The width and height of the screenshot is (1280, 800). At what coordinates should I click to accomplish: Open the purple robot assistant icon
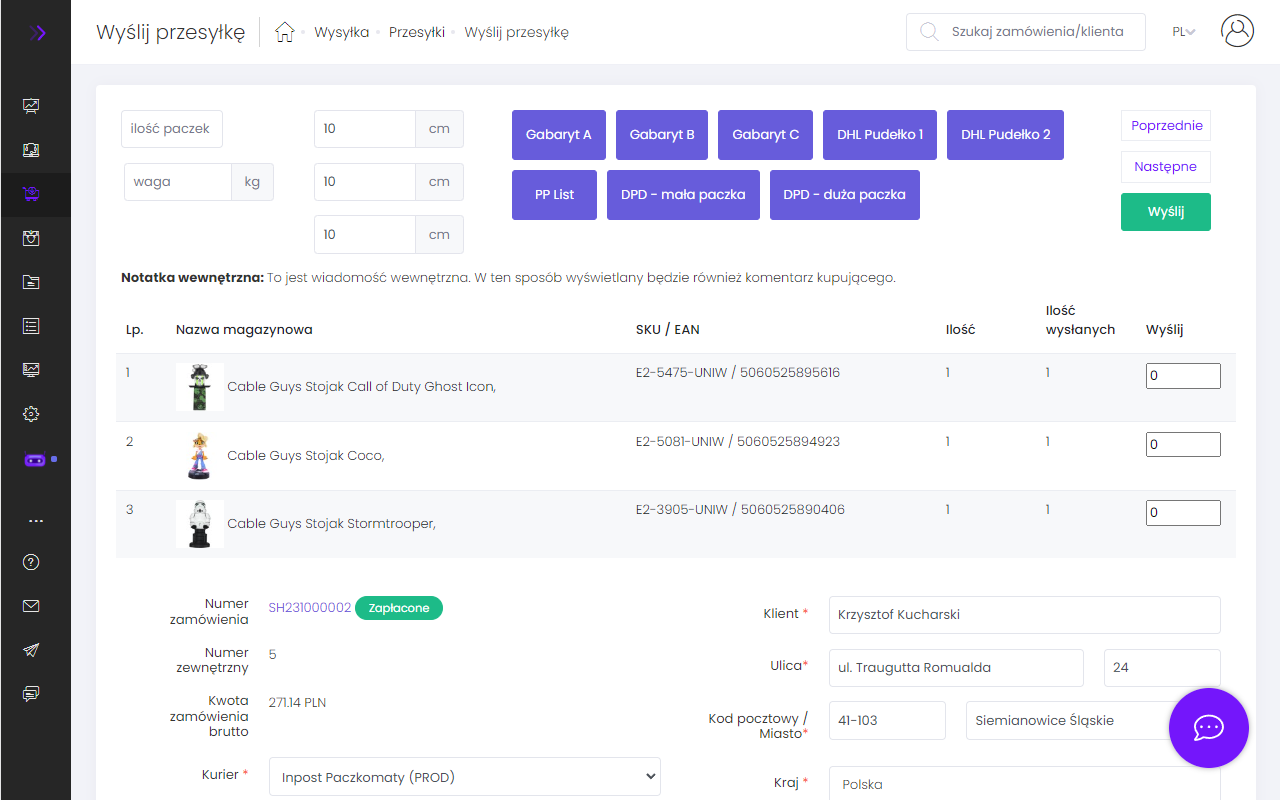[35, 460]
